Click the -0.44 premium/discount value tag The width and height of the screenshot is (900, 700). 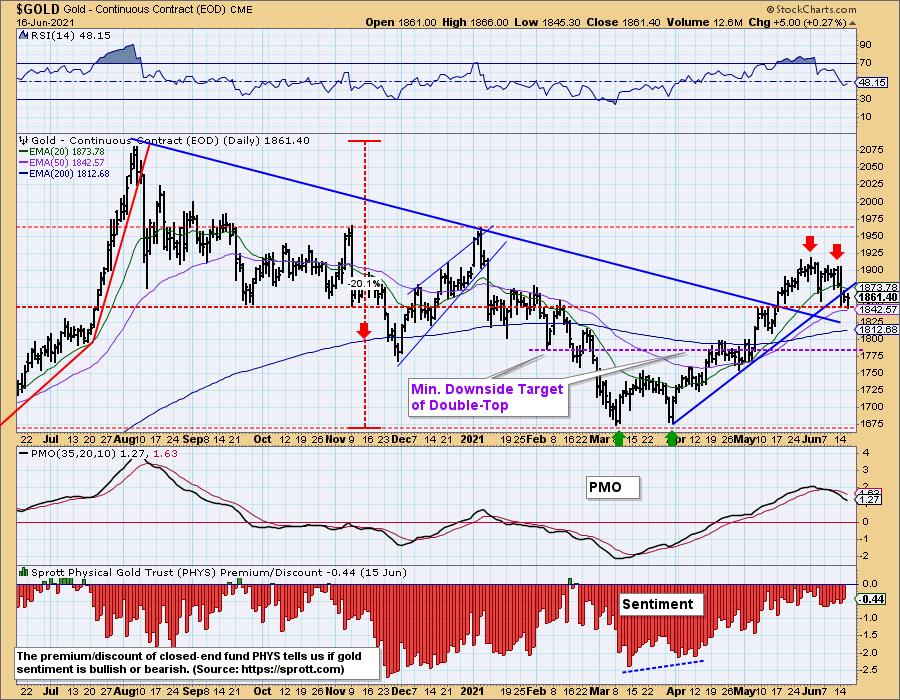pos(872,599)
